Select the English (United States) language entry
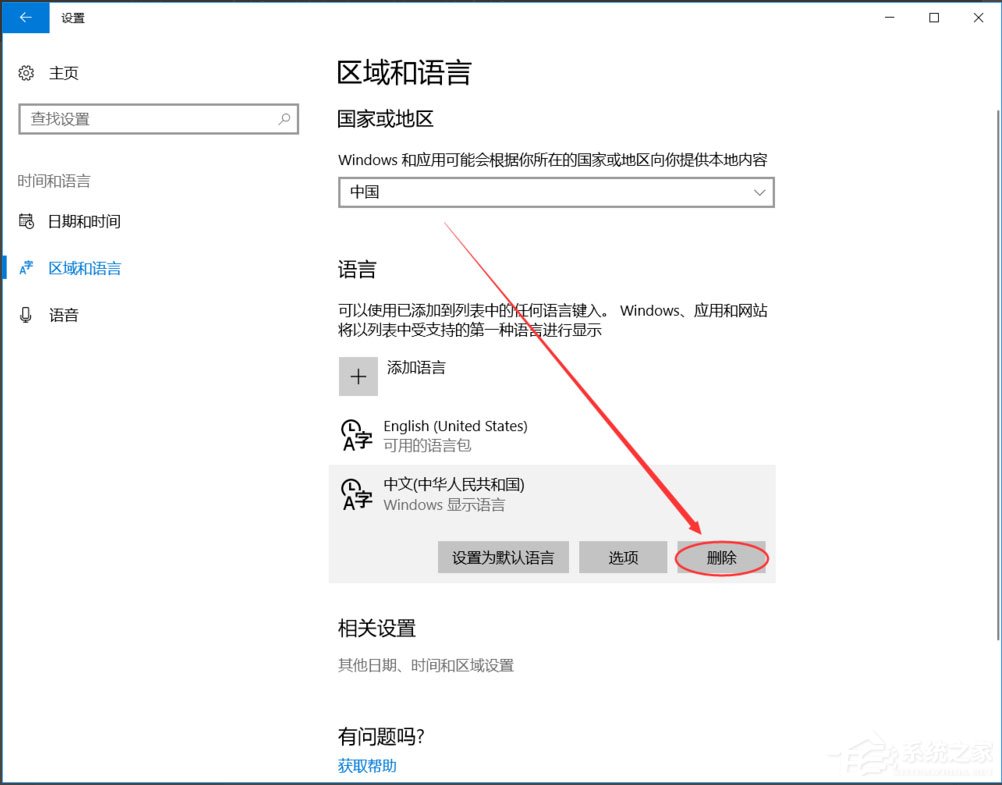1002x785 pixels. (x=455, y=434)
